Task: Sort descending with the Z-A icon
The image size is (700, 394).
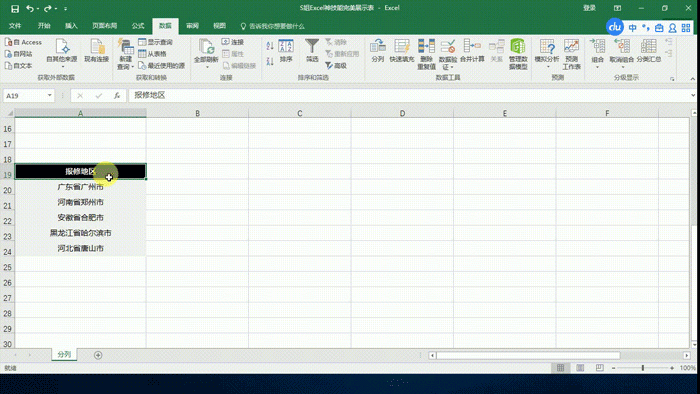Action: point(270,61)
